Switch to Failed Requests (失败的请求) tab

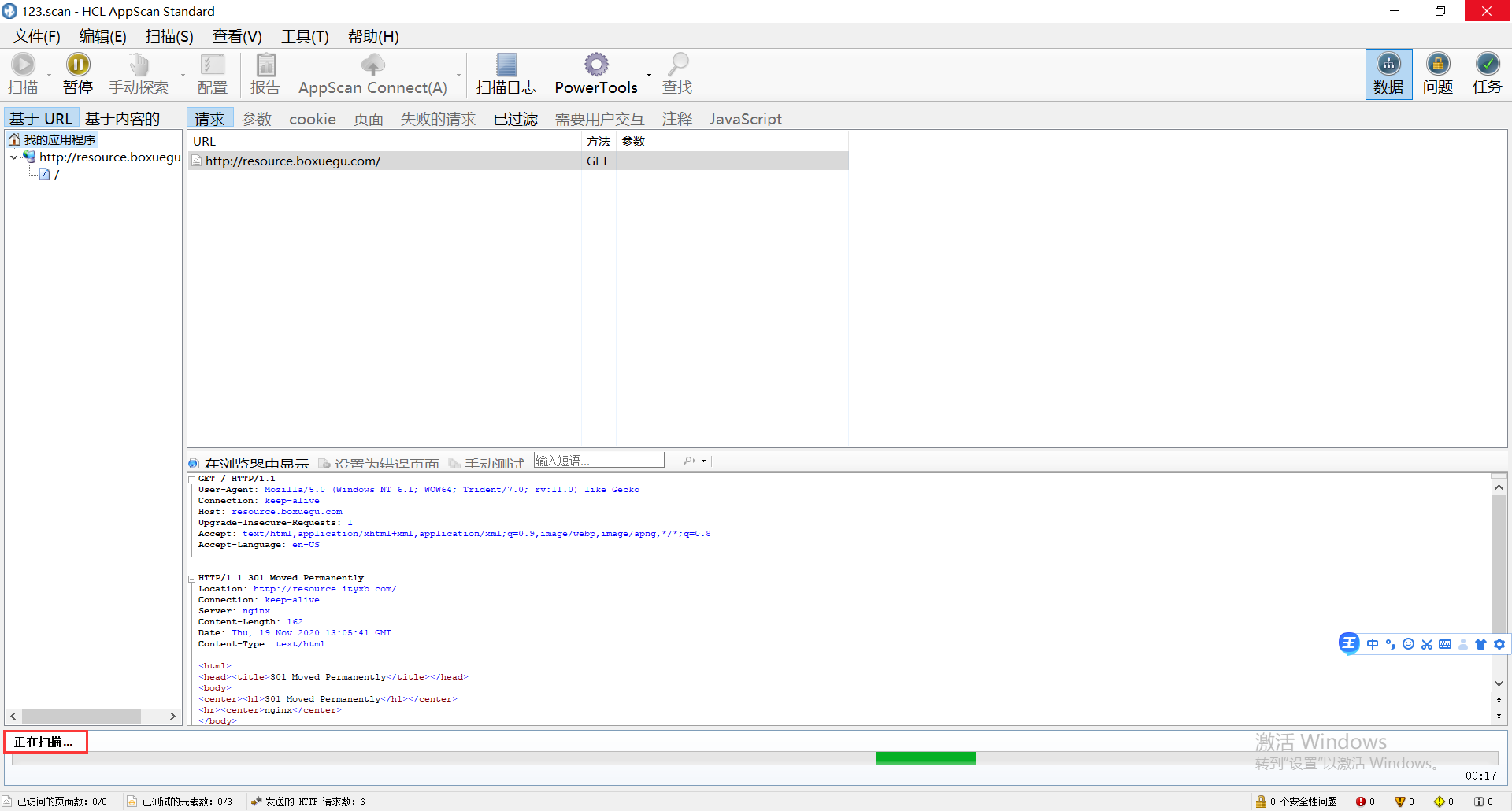point(438,118)
